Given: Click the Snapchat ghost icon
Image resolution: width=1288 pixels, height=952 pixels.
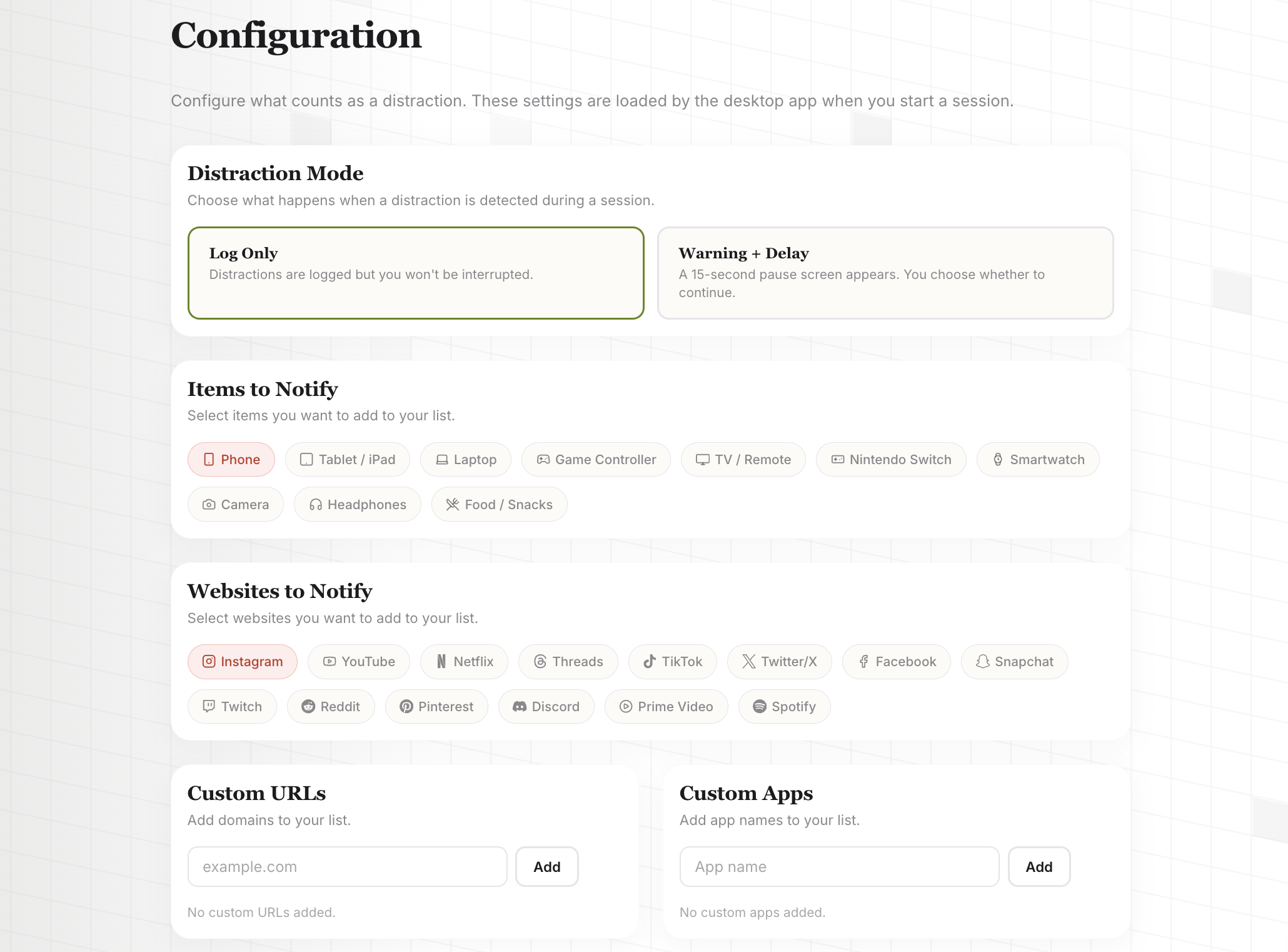Looking at the screenshot, I should (x=983, y=662).
